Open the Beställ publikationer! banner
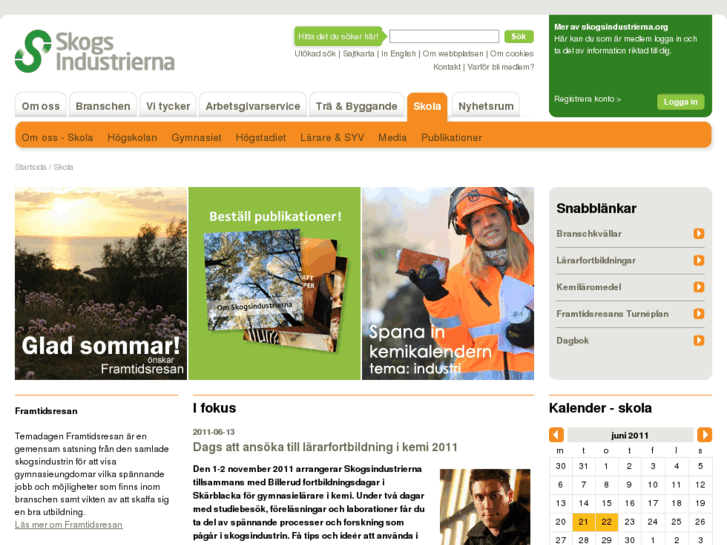Screen dimensions: 727x545 pyautogui.click(x=274, y=283)
